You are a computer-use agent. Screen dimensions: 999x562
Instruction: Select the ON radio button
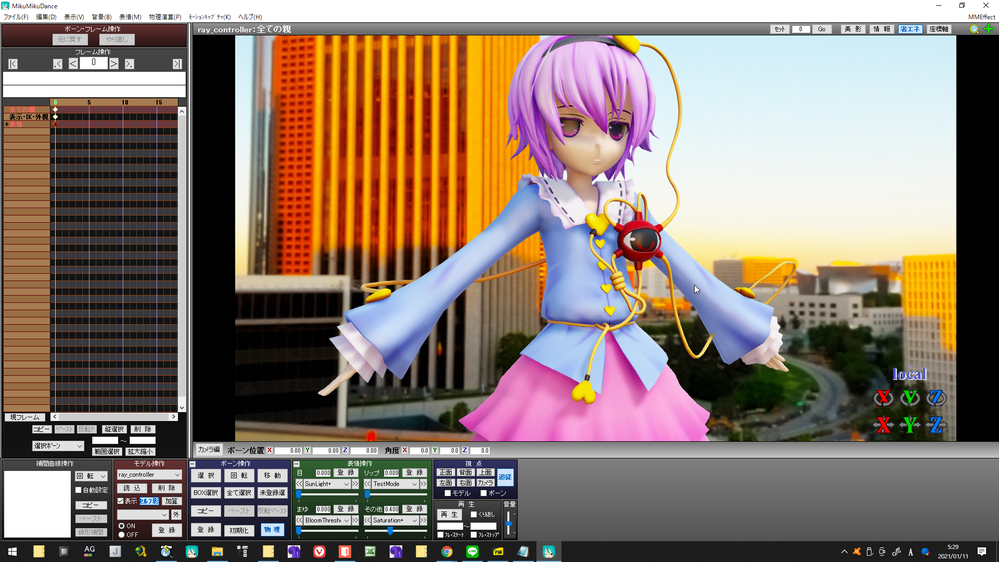point(122,526)
